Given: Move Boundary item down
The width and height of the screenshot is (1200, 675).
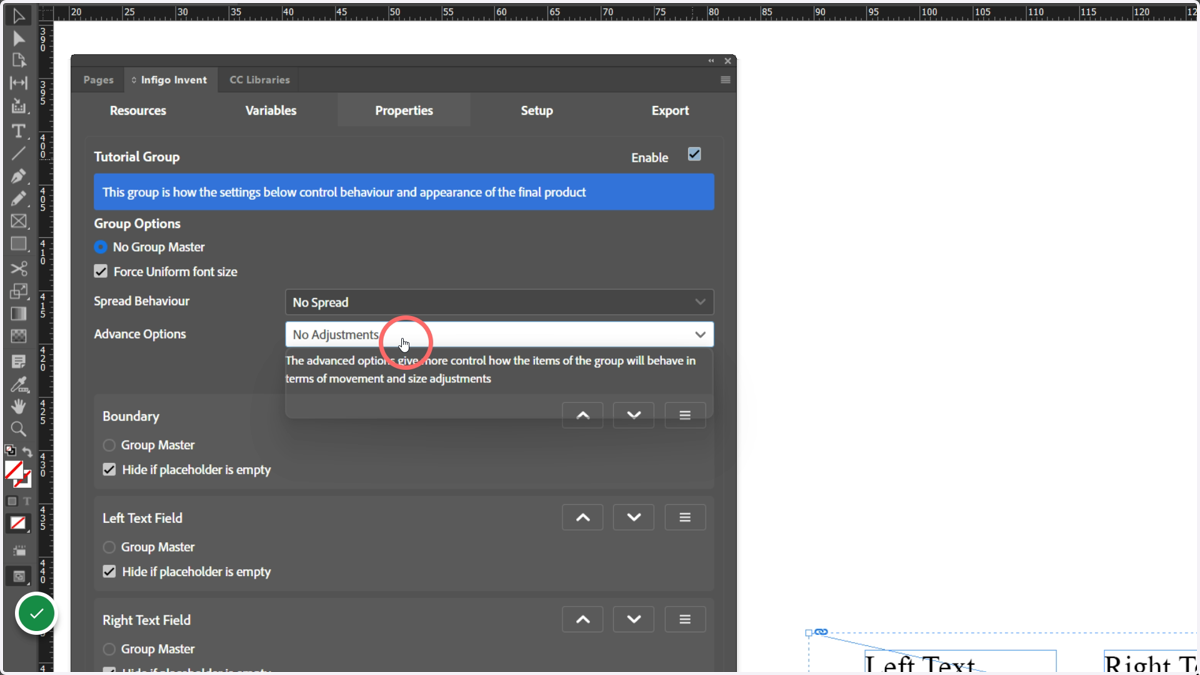Looking at the screenshot, I should 634,415.
